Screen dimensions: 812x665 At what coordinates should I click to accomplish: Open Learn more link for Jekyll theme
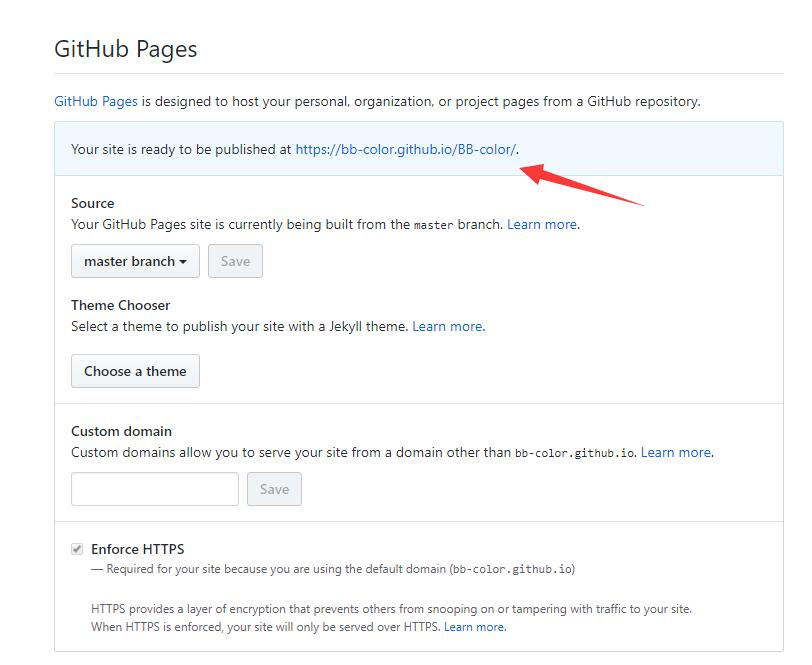pos(447,326)
